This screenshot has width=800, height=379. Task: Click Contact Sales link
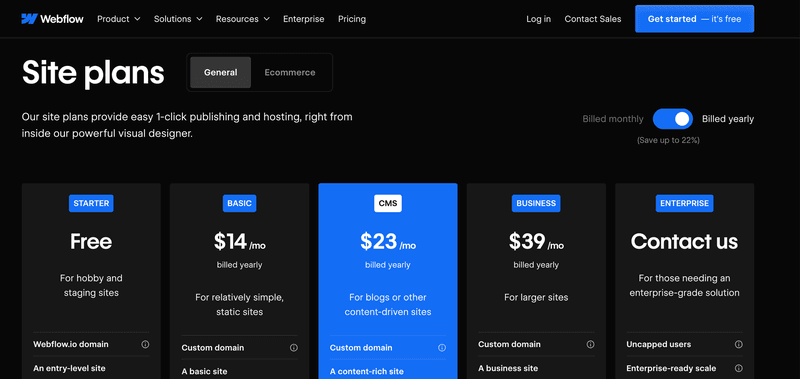coord(593,19)
